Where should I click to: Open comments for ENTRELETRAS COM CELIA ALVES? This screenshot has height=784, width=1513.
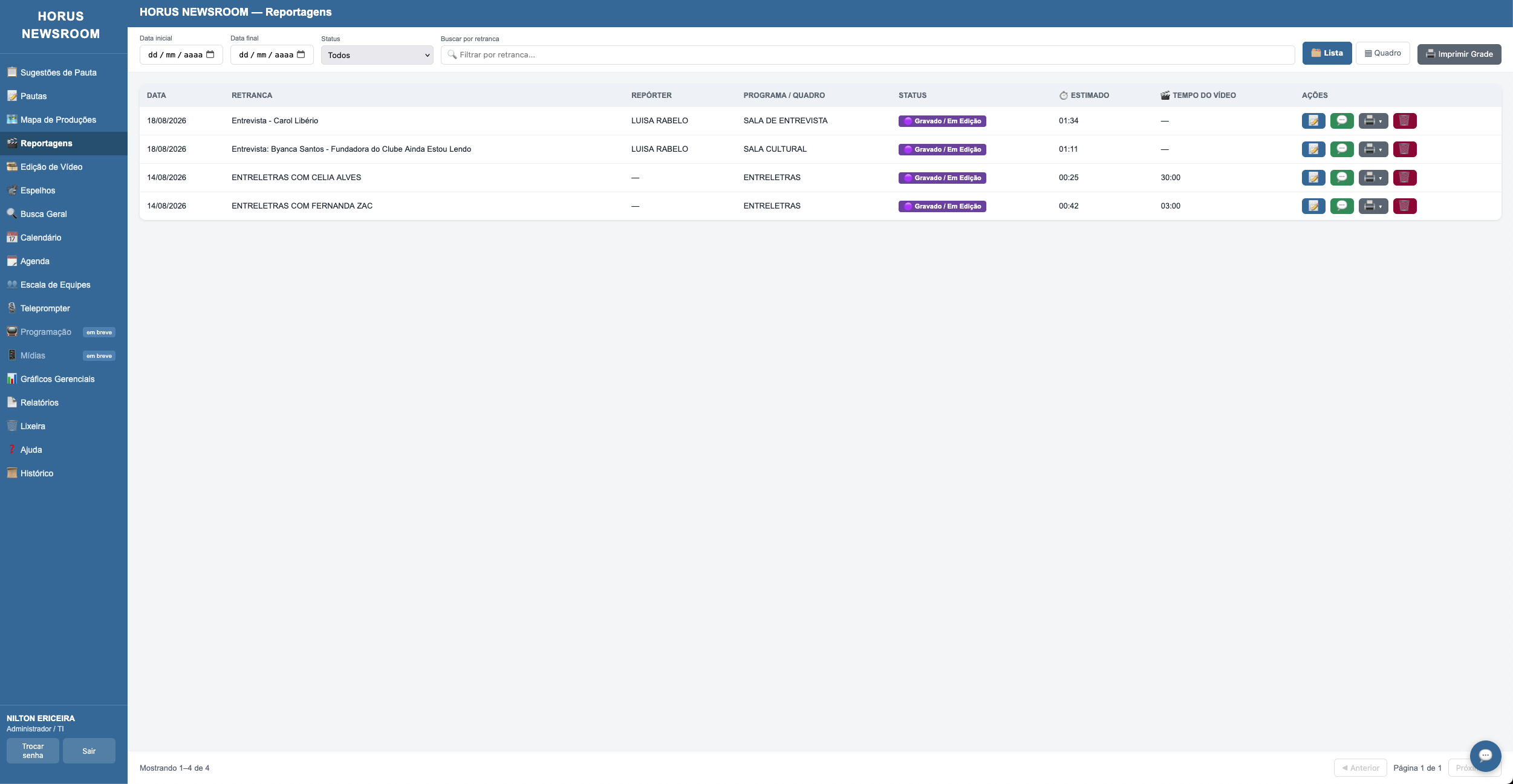click(1341, 178)
